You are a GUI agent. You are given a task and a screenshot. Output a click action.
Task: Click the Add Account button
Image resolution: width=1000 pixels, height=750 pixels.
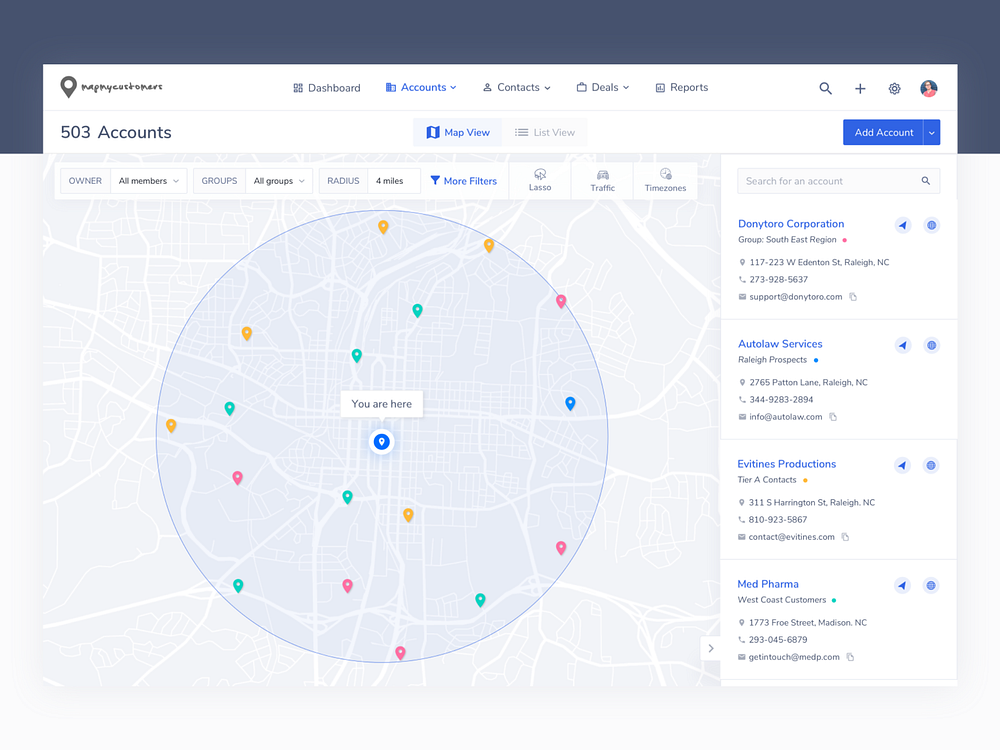pyautogui.click(x=883, y=132)
